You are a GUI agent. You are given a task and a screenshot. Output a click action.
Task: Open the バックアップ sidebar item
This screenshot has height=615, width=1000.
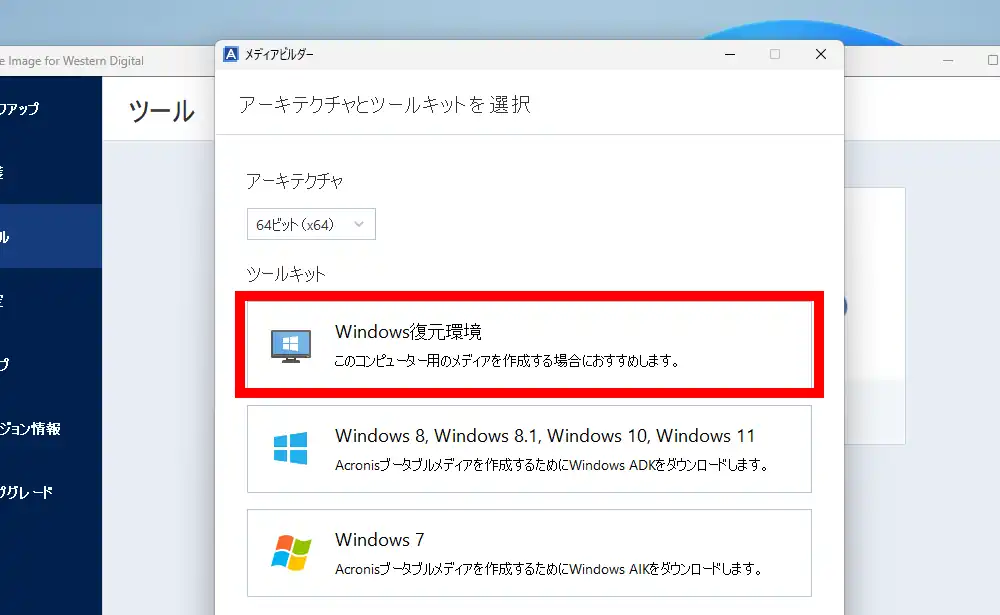[20, 109]
